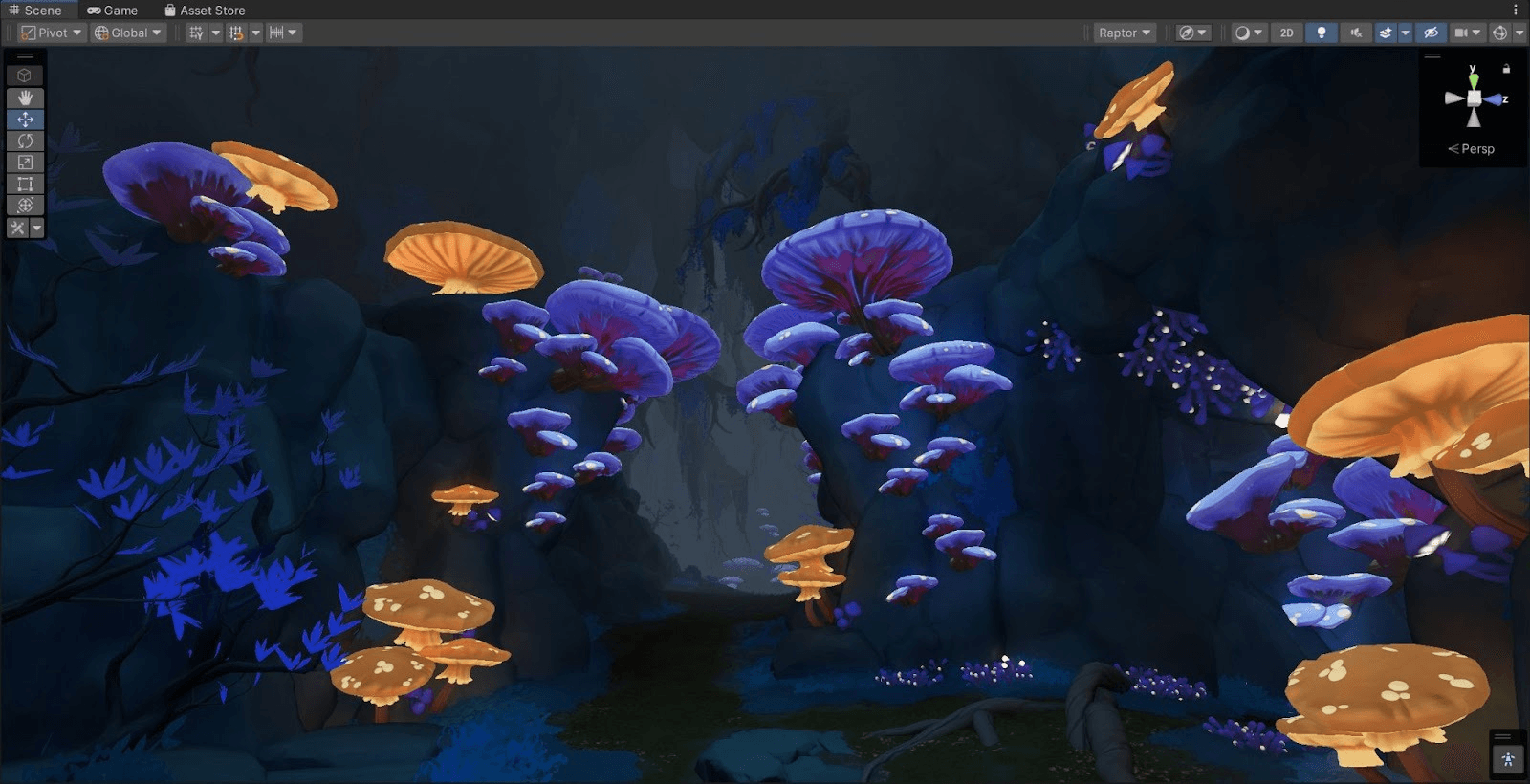Select the Hand (View) tool
The height and width of the screenshot is (784, 1530).
click(25, 98)
